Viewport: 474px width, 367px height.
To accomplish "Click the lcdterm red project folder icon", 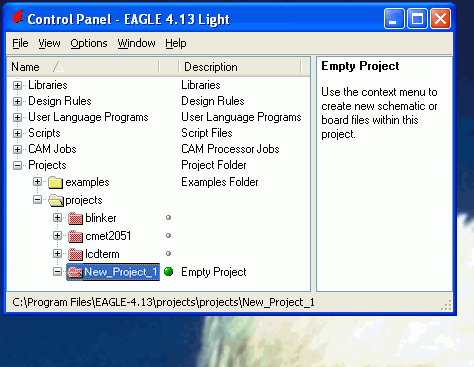I will point(75,254).
